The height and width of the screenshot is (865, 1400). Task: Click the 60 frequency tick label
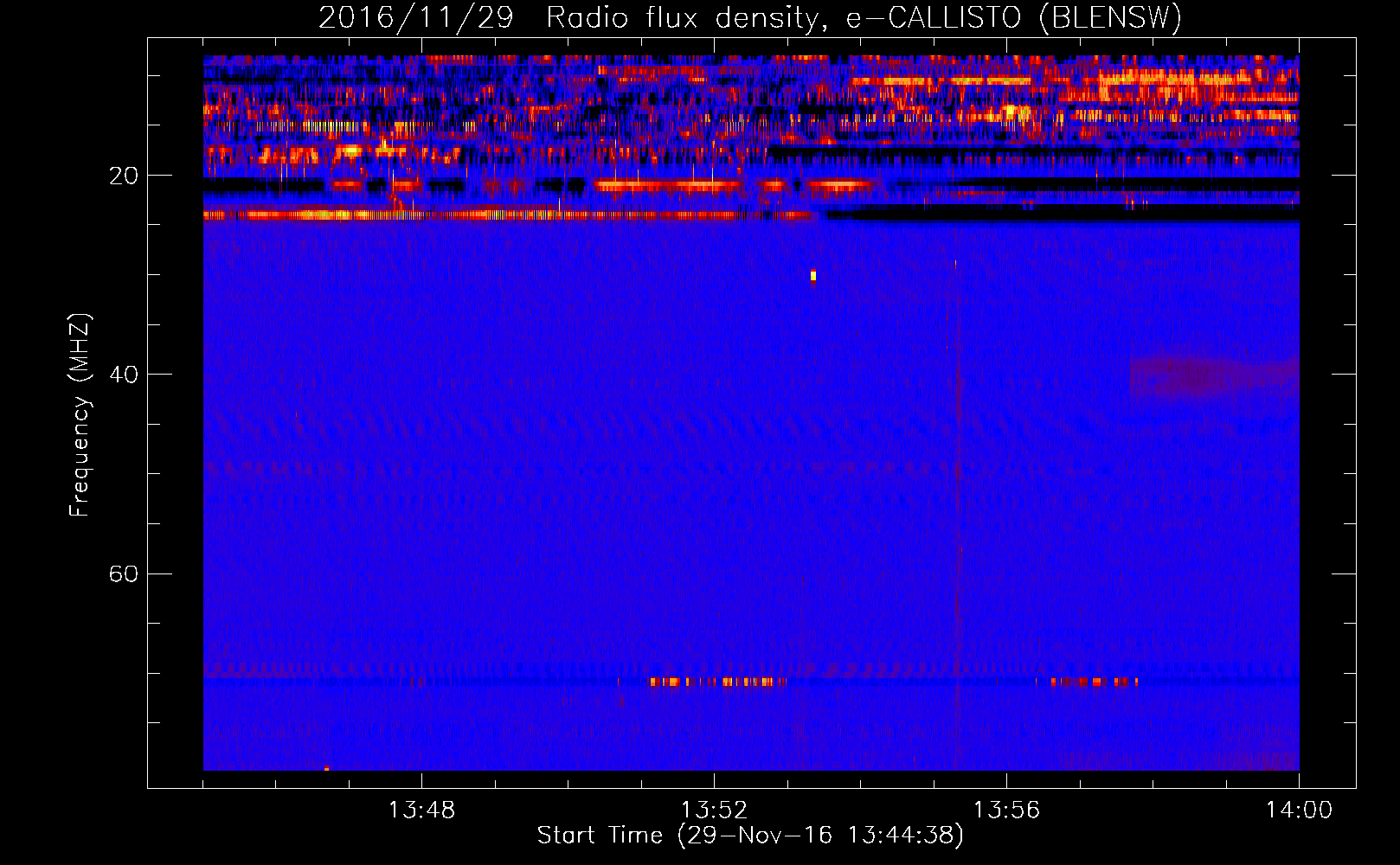coord(123,573)
